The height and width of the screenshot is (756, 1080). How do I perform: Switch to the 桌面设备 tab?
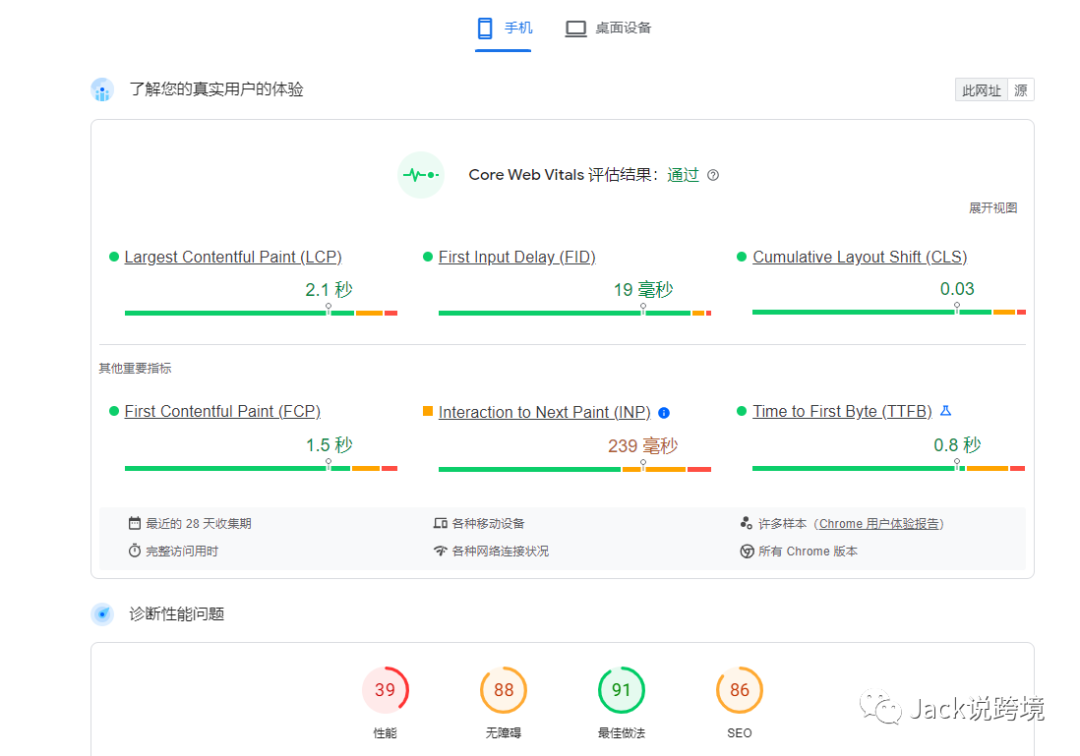point(608,28)
